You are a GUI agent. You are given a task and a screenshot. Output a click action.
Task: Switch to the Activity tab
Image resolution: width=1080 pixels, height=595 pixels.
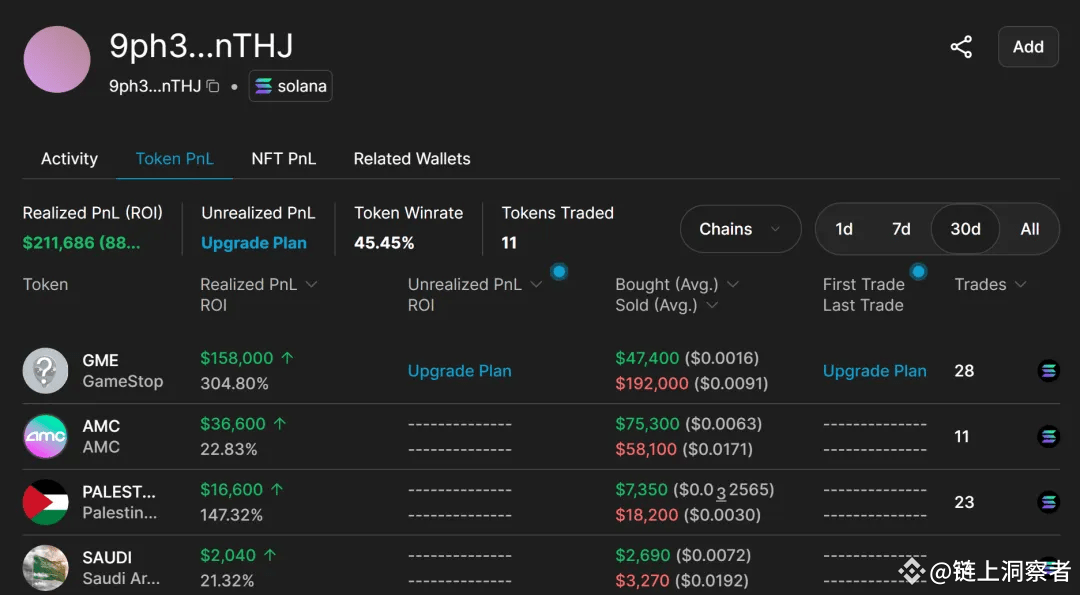click(69, 159)
